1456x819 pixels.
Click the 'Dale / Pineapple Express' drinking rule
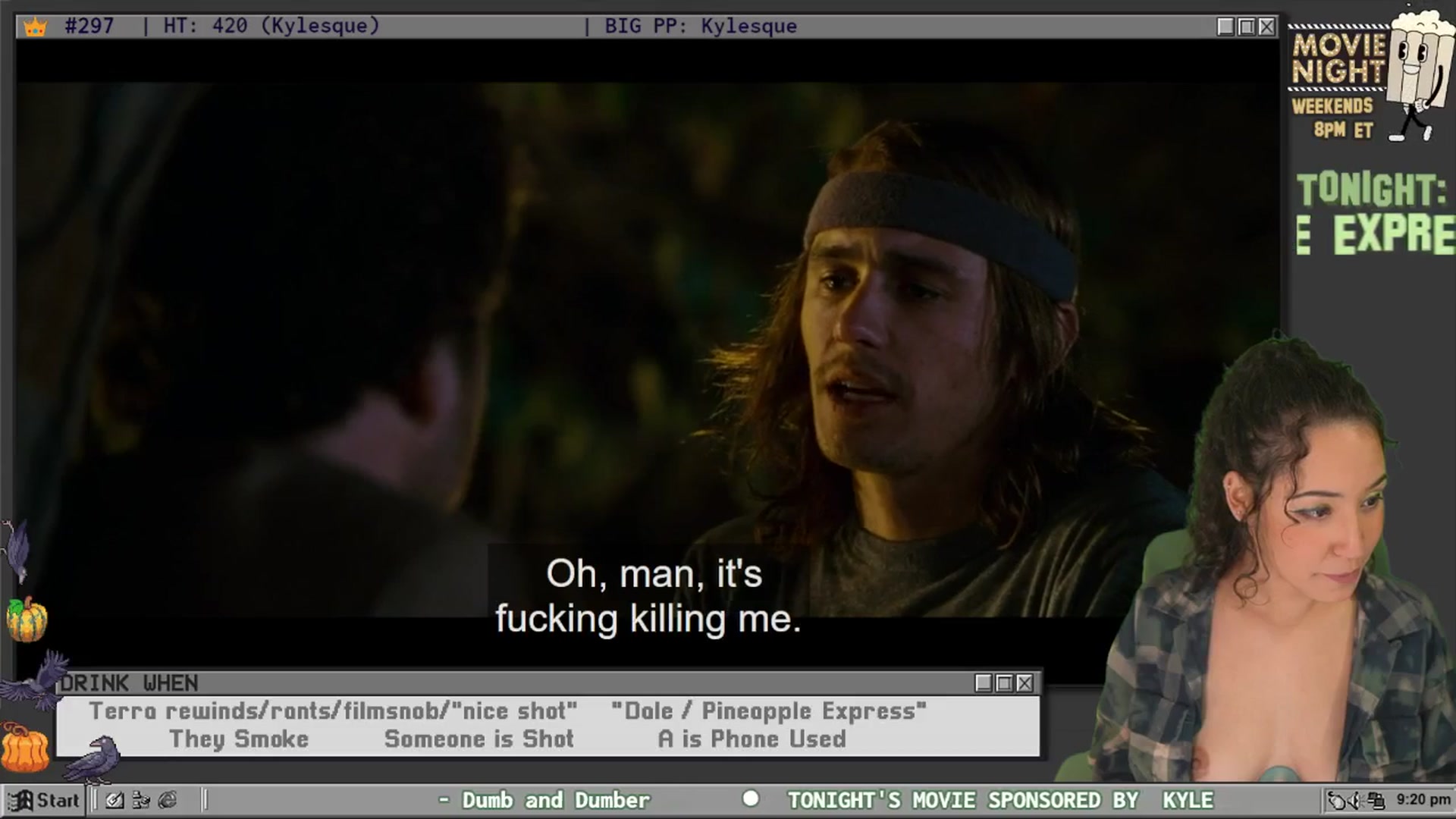tap(769, 711)
